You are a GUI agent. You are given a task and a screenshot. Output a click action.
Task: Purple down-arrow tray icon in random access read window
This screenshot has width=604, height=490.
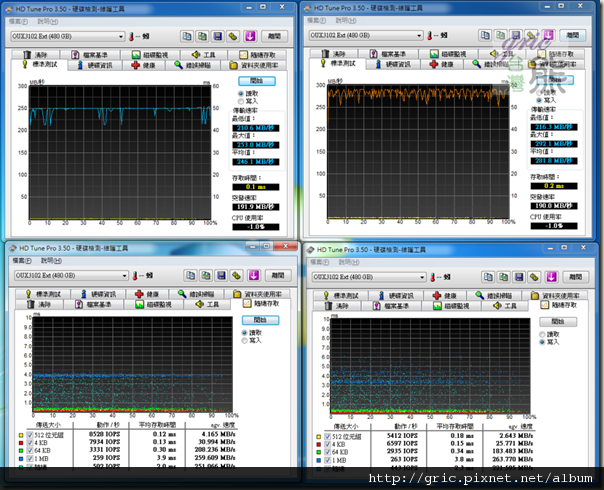click(253, 275)
